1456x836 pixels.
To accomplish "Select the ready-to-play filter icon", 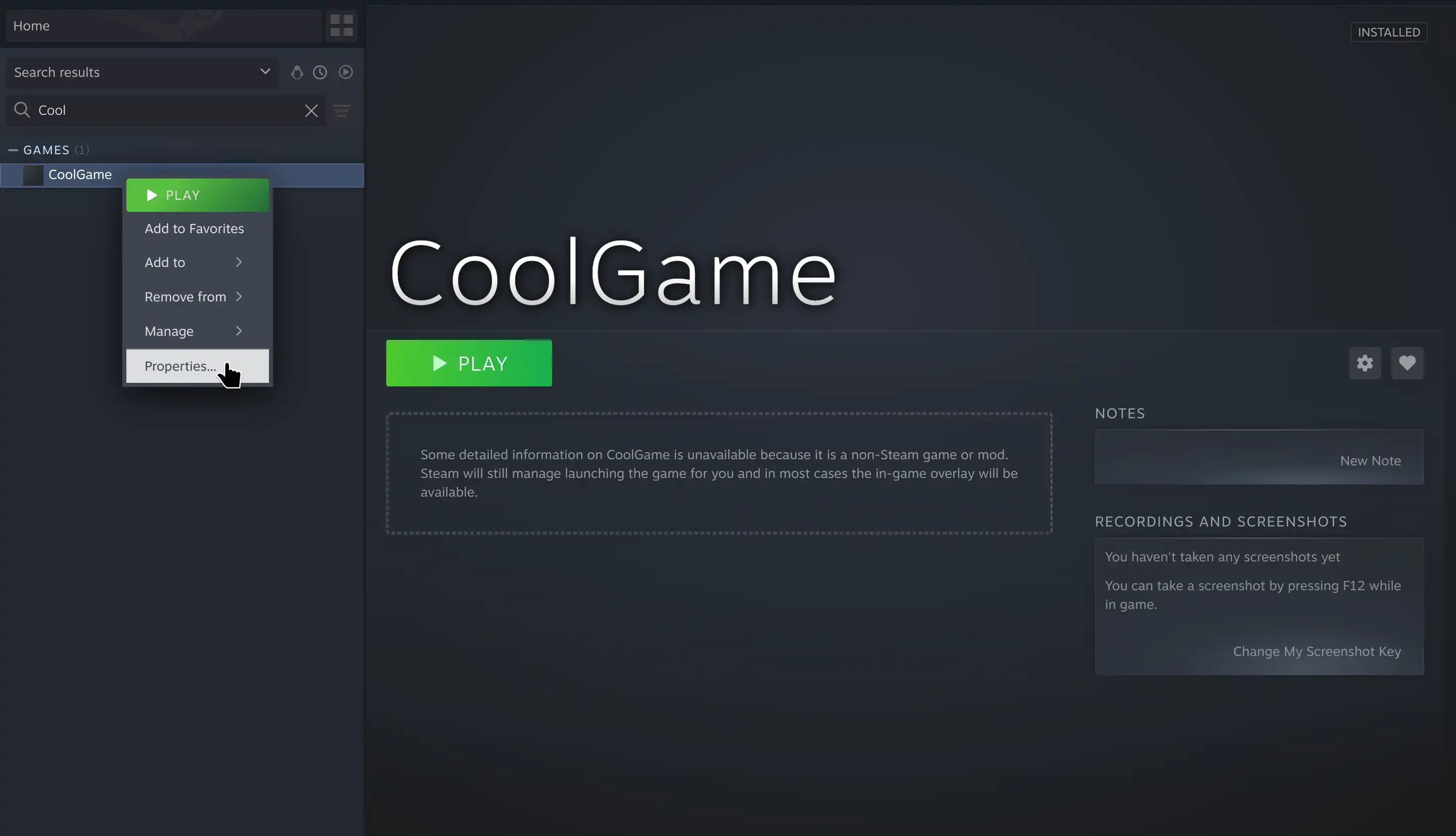I will [x=345, y=72].
